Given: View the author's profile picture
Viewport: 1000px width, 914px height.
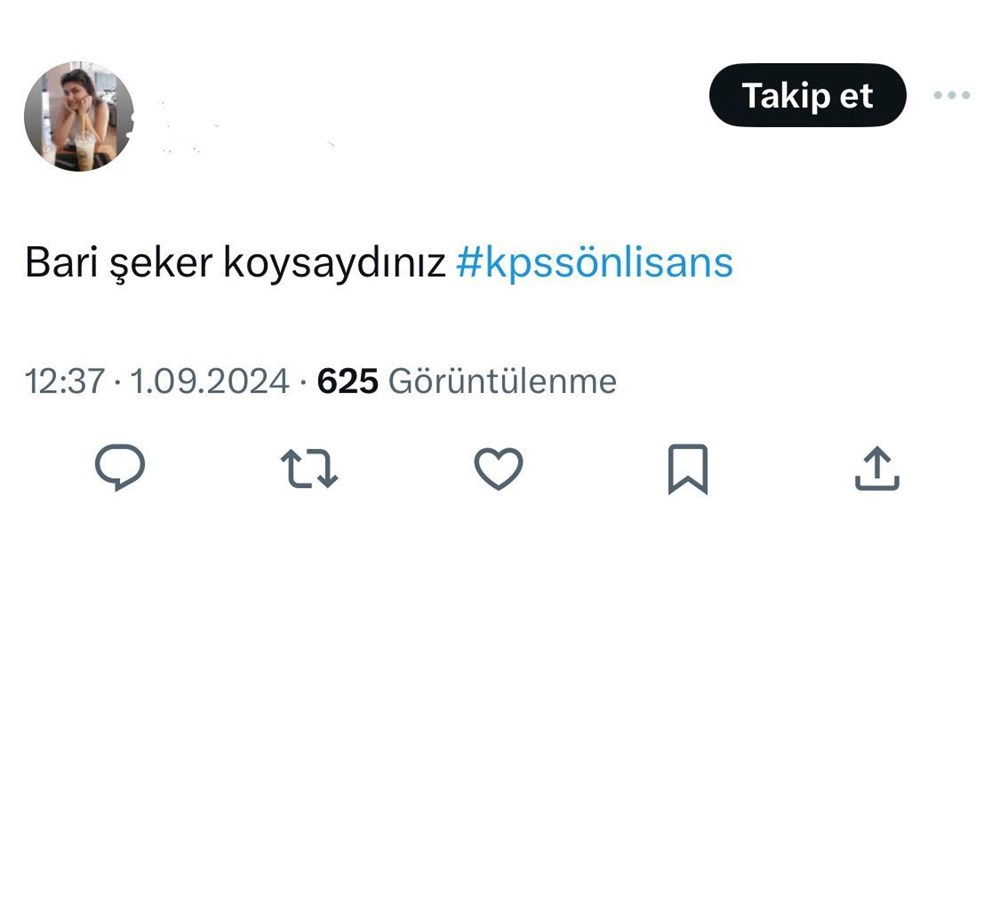Looking at the screenshot, I should tap(80, 115).
